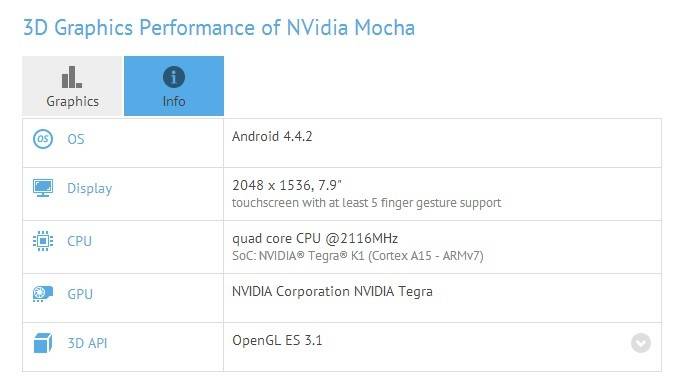This screenshot has width=686, height=380.
Task: Select the CPU label
Action: tap(79, 241)
